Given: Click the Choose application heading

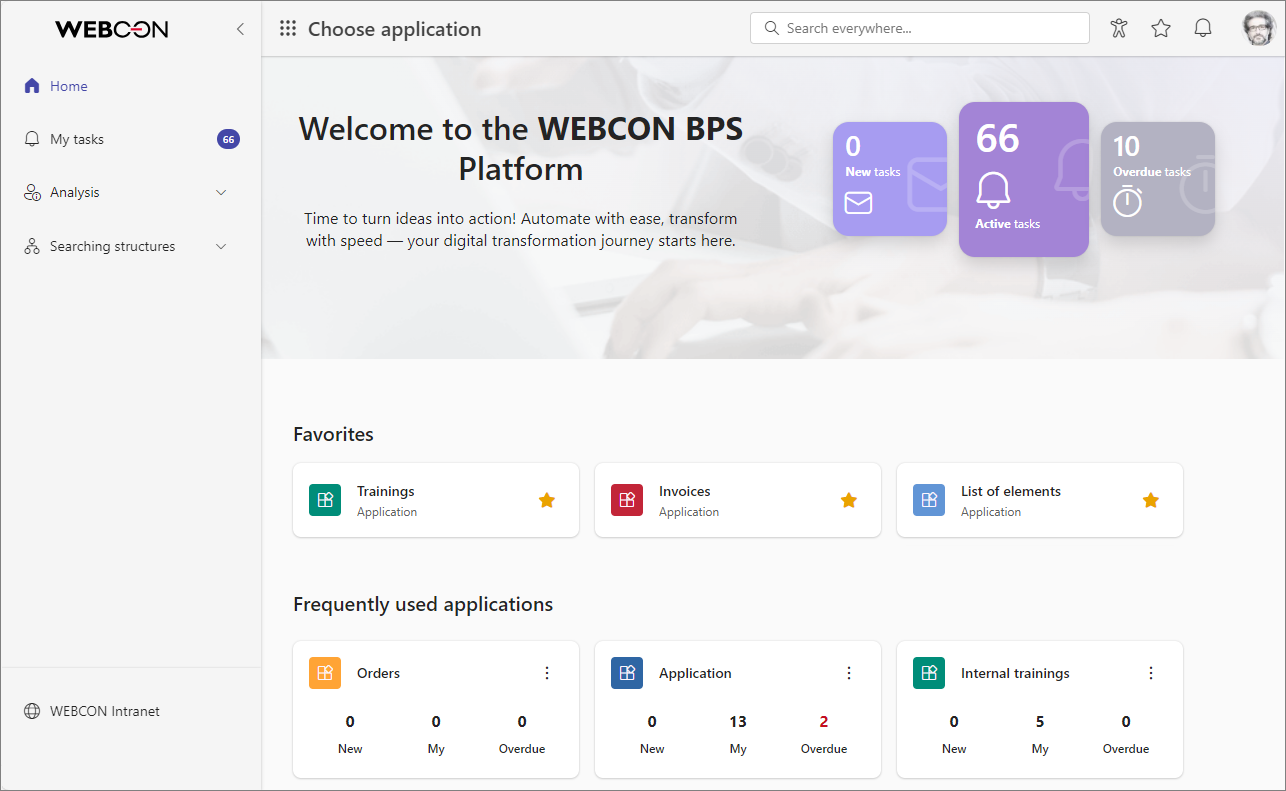Looking at the screenshot, I should 395,29.
